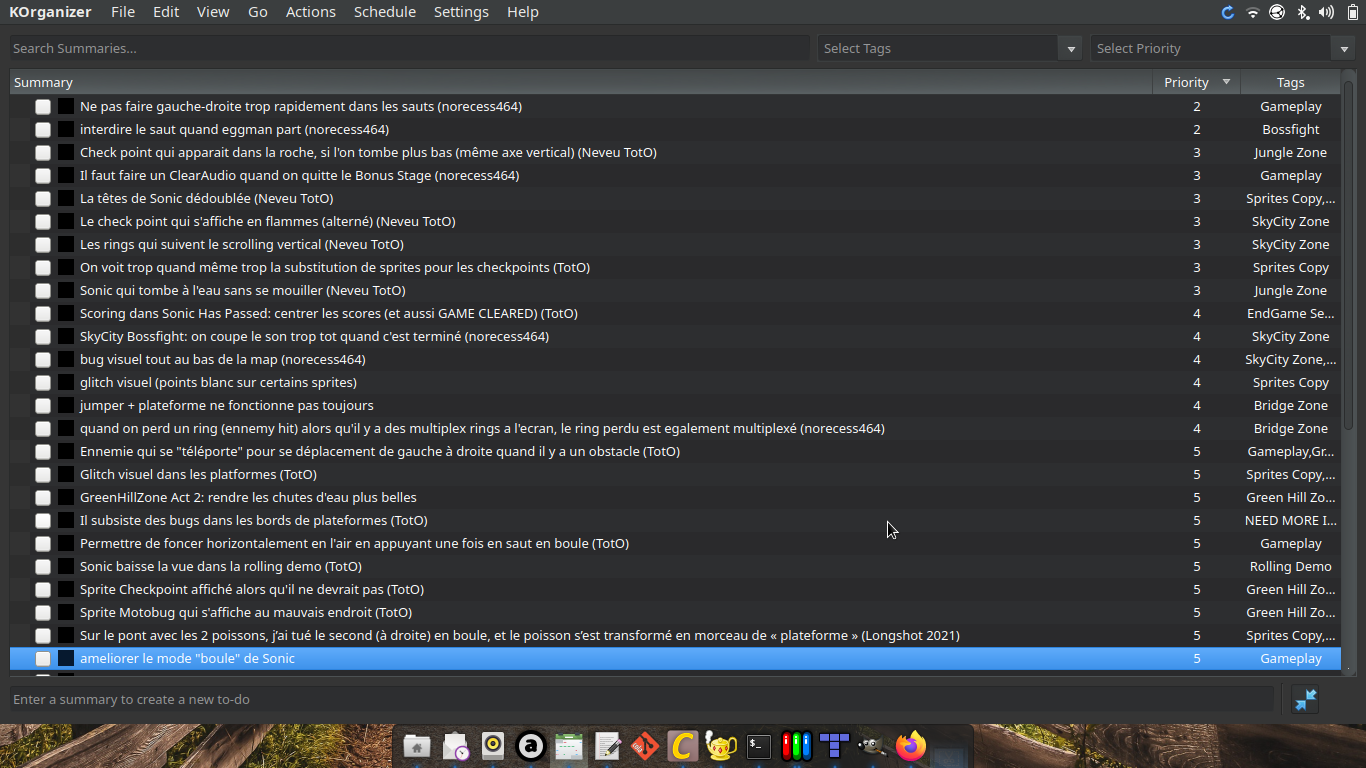Open the Go menu
The image size is (1366, 768).
258,12
